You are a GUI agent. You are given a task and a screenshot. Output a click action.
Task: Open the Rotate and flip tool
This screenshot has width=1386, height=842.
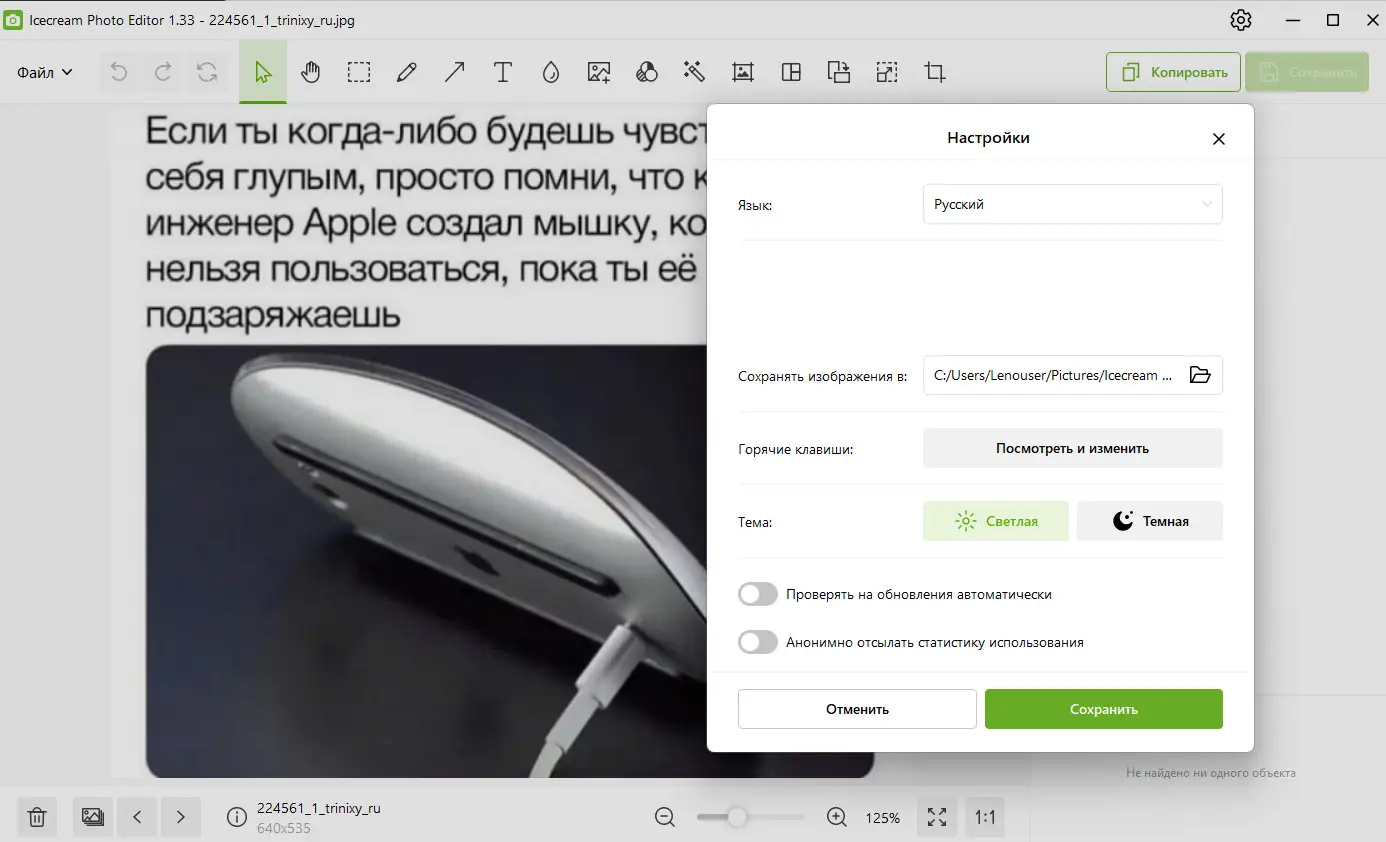838,71
